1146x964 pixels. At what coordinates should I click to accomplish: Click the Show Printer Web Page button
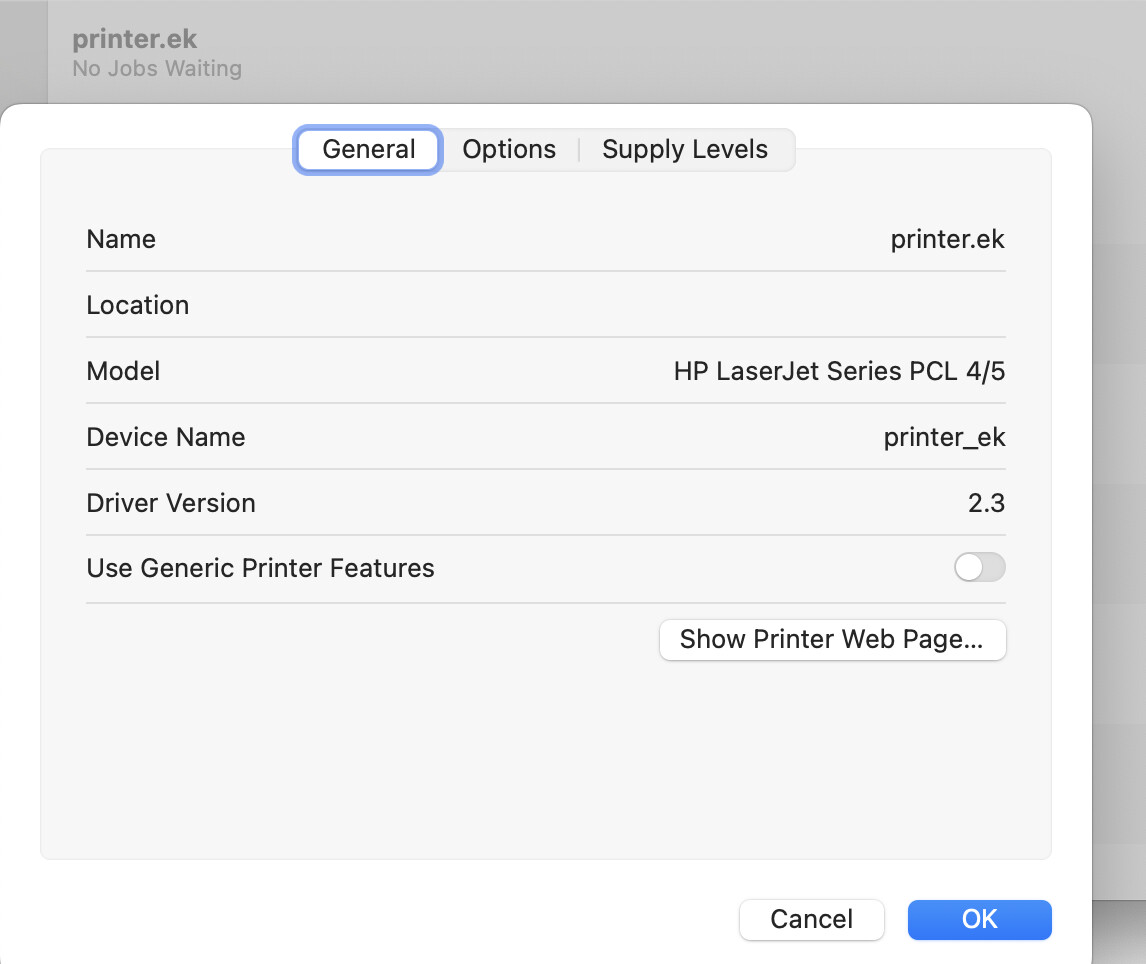coord(832,640)
